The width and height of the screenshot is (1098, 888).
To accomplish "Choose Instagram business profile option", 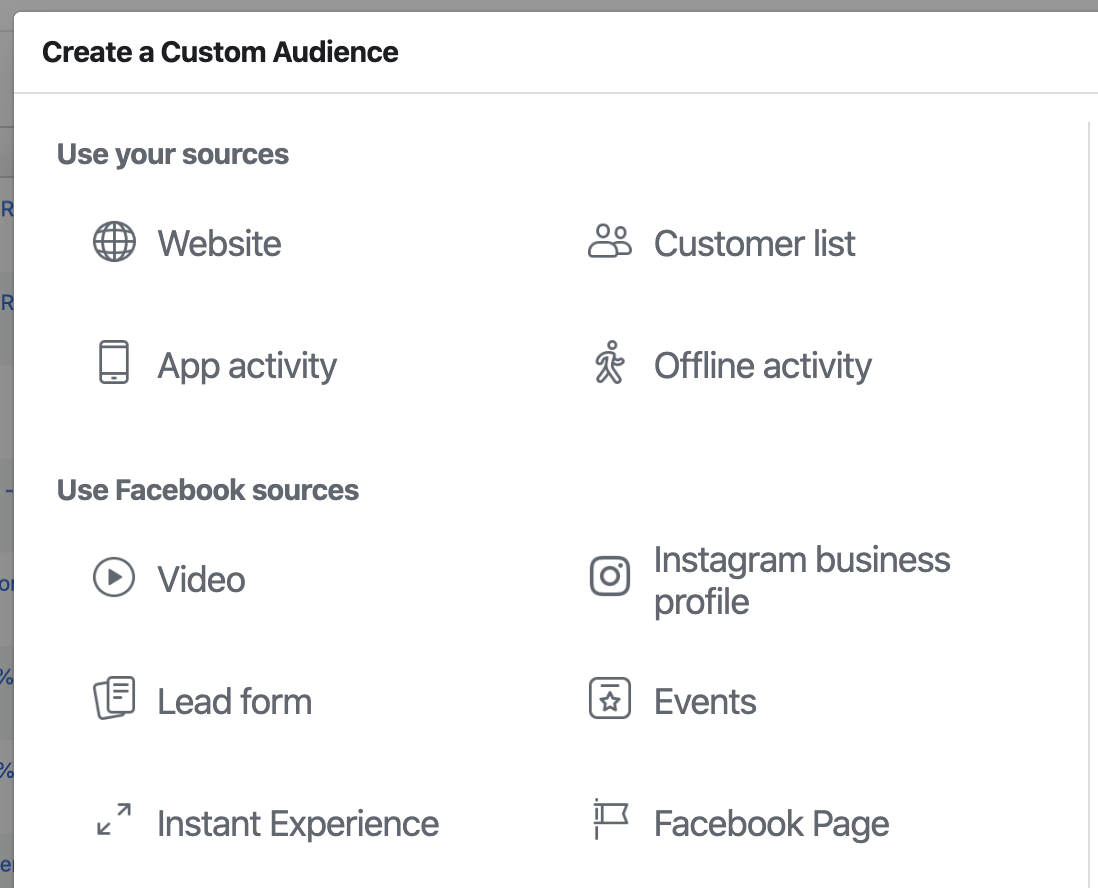I will pos(802,581).
